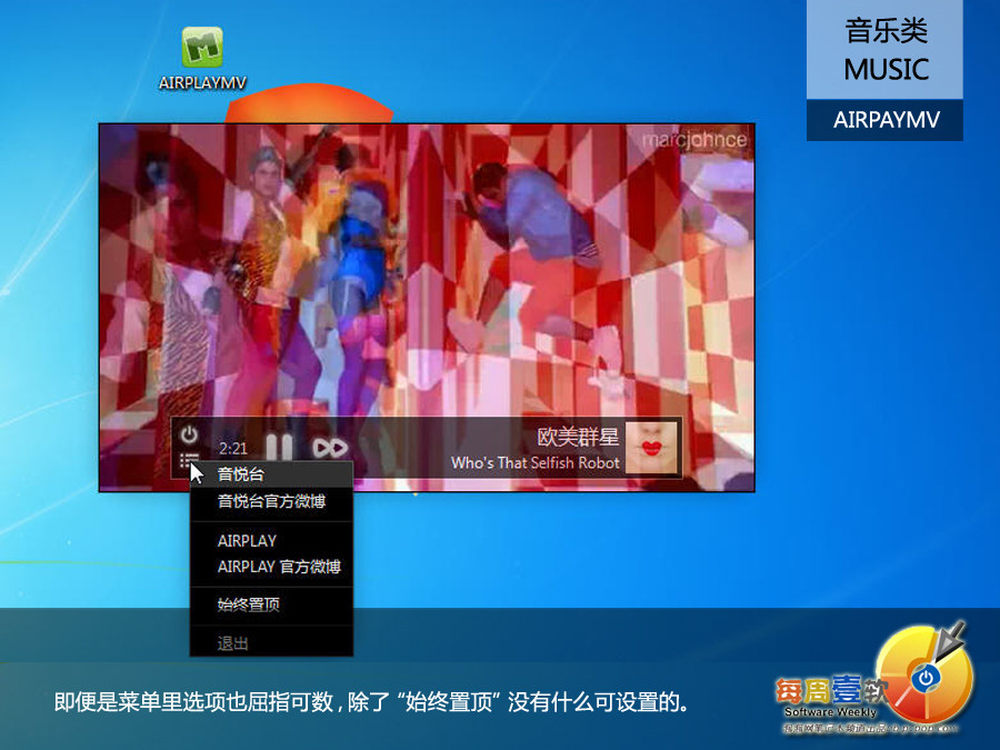This screenshot has width=1000, height=750.
Task: Click the red lips album thumbnail
Action: tap(651, 448)
